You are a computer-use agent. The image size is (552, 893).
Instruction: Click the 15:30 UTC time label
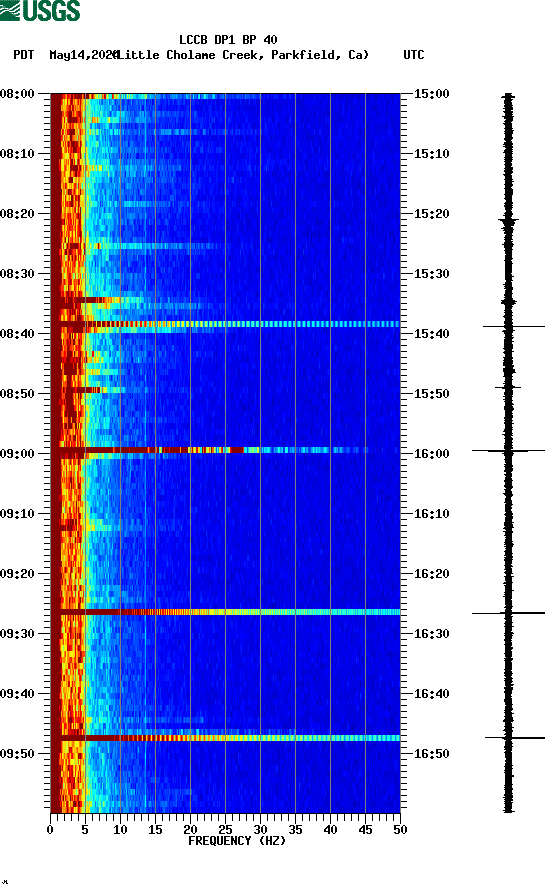[x=431, y=273]
